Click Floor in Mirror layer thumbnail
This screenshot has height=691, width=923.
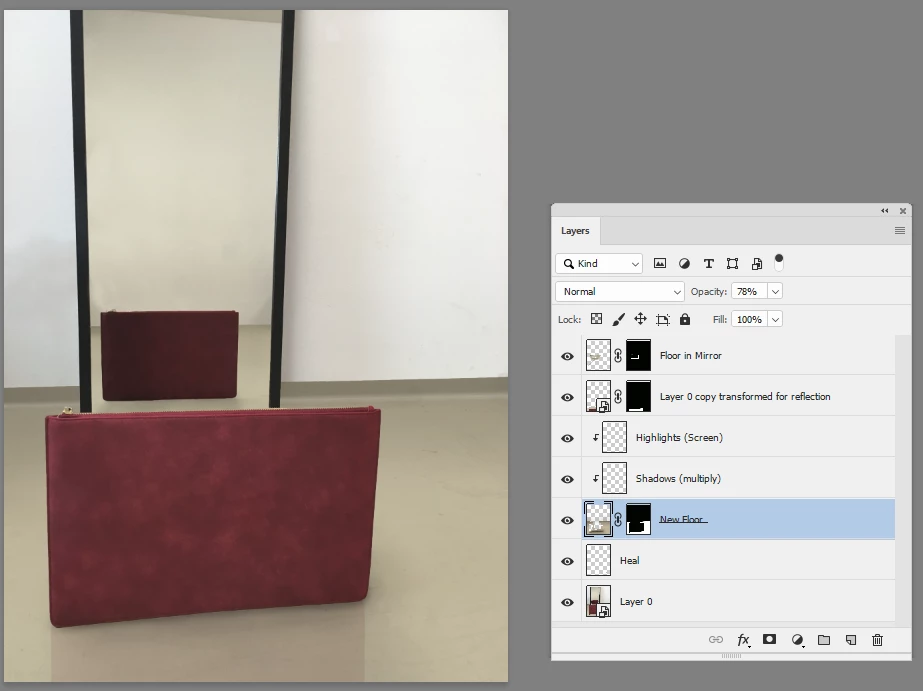[598, 356]
